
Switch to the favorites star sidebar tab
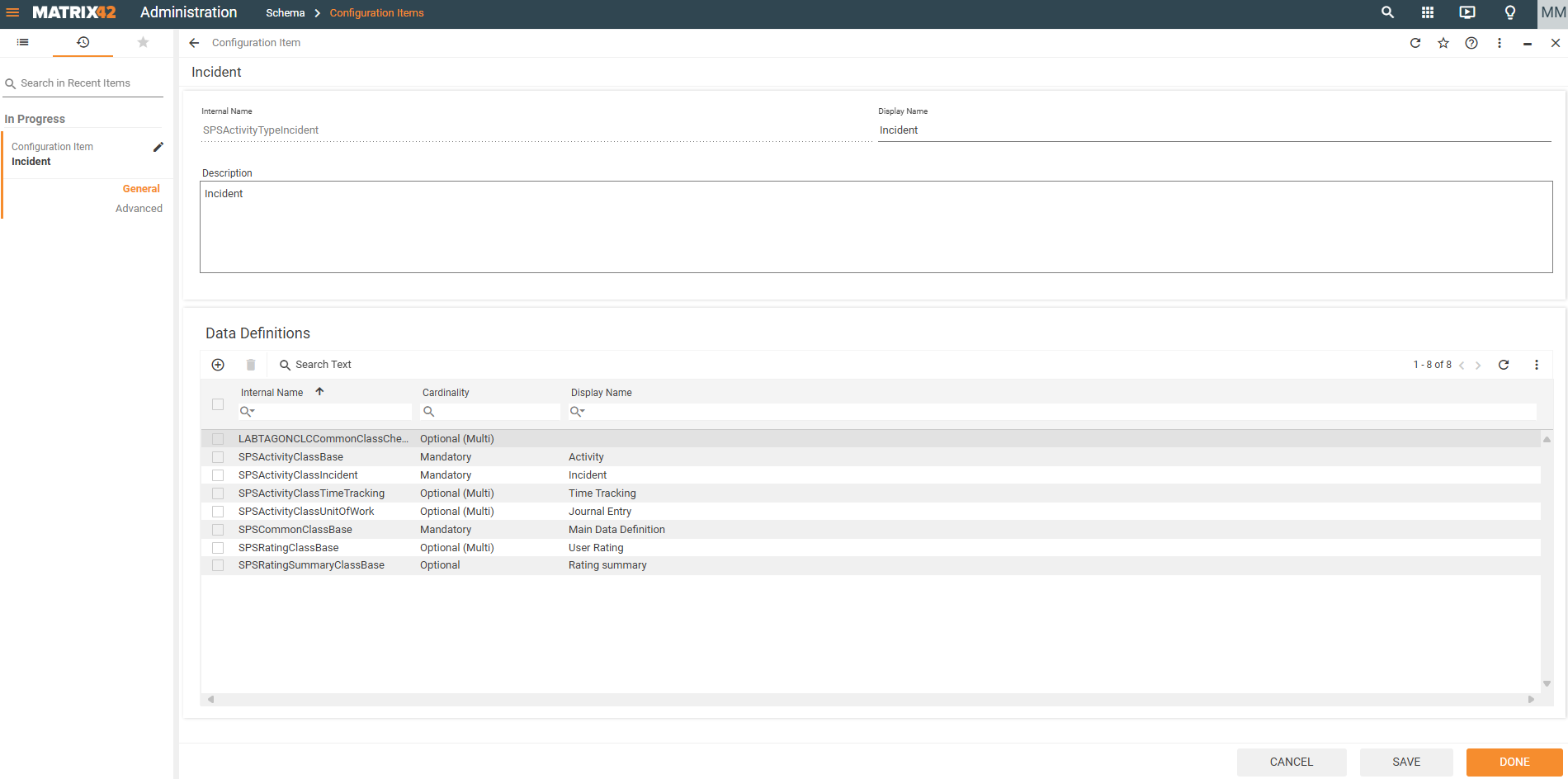click(143, 42)
